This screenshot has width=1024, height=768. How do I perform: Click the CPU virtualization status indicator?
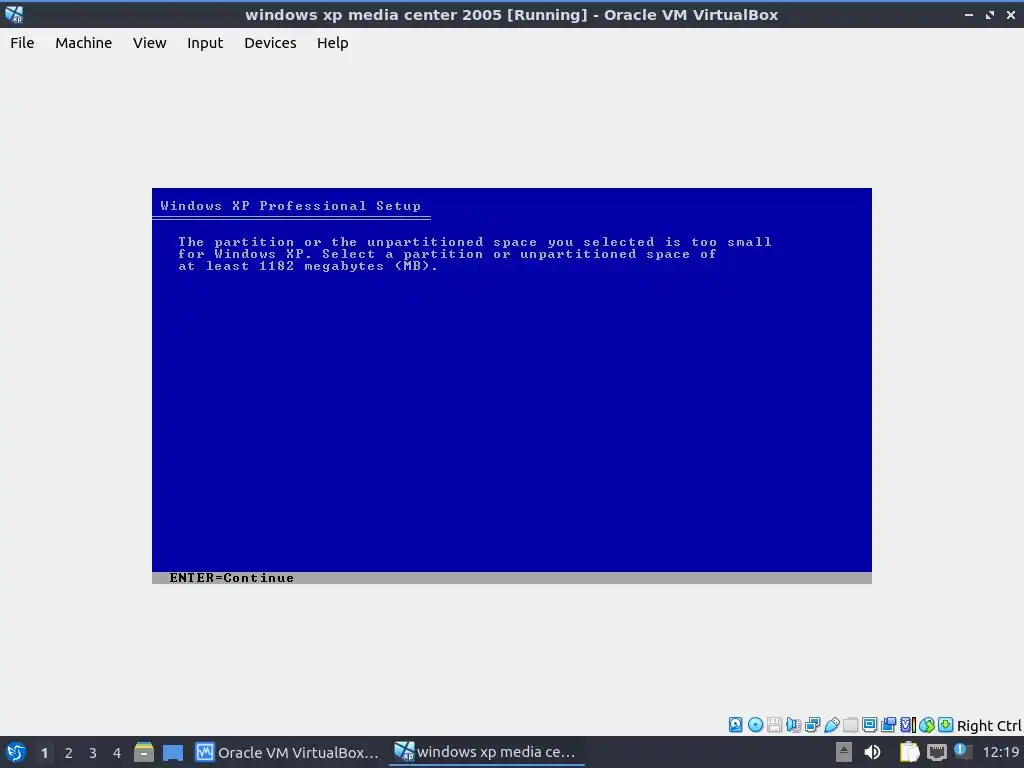pos(908,725)
